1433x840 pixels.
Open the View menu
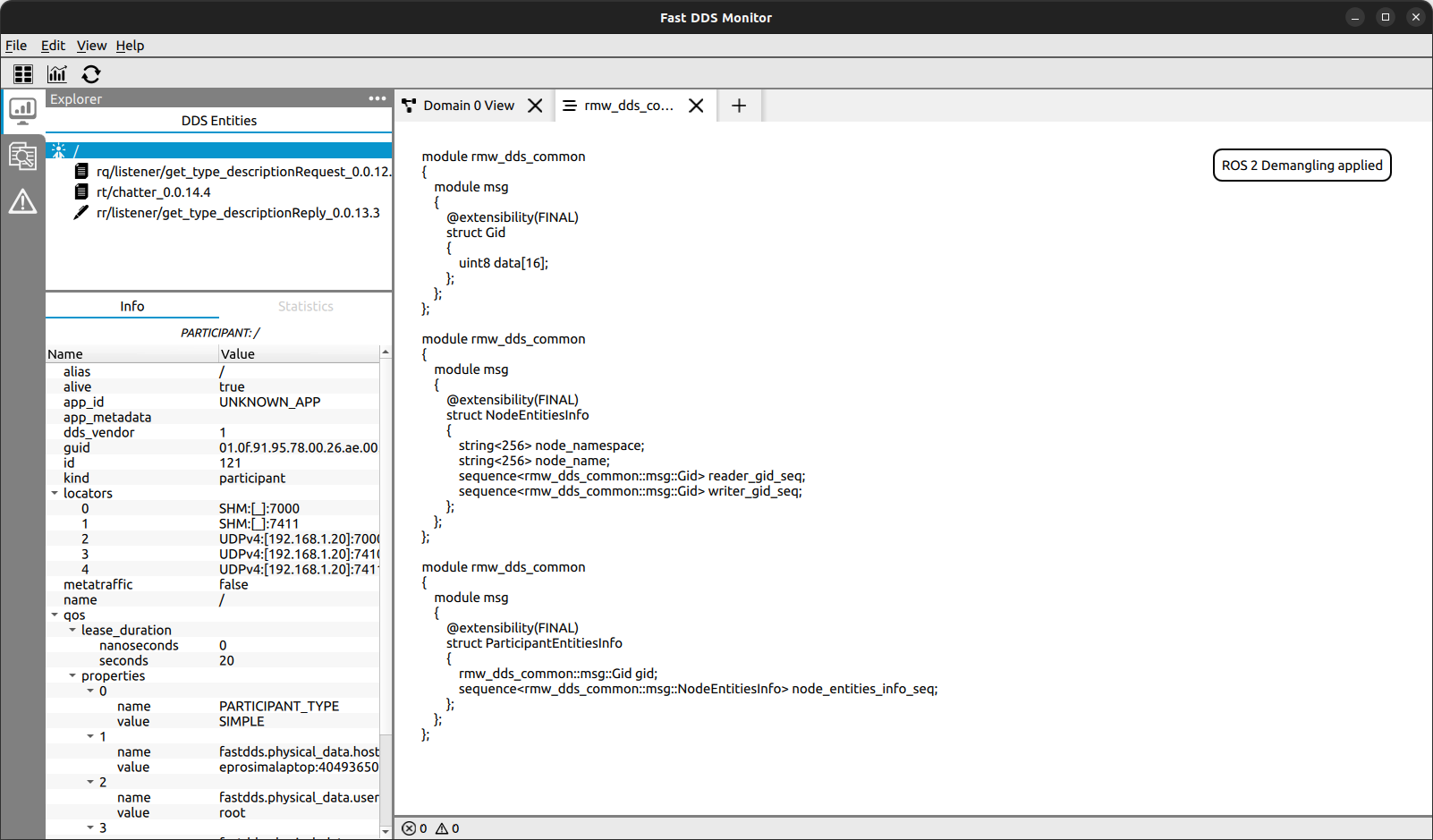(91, 46)
